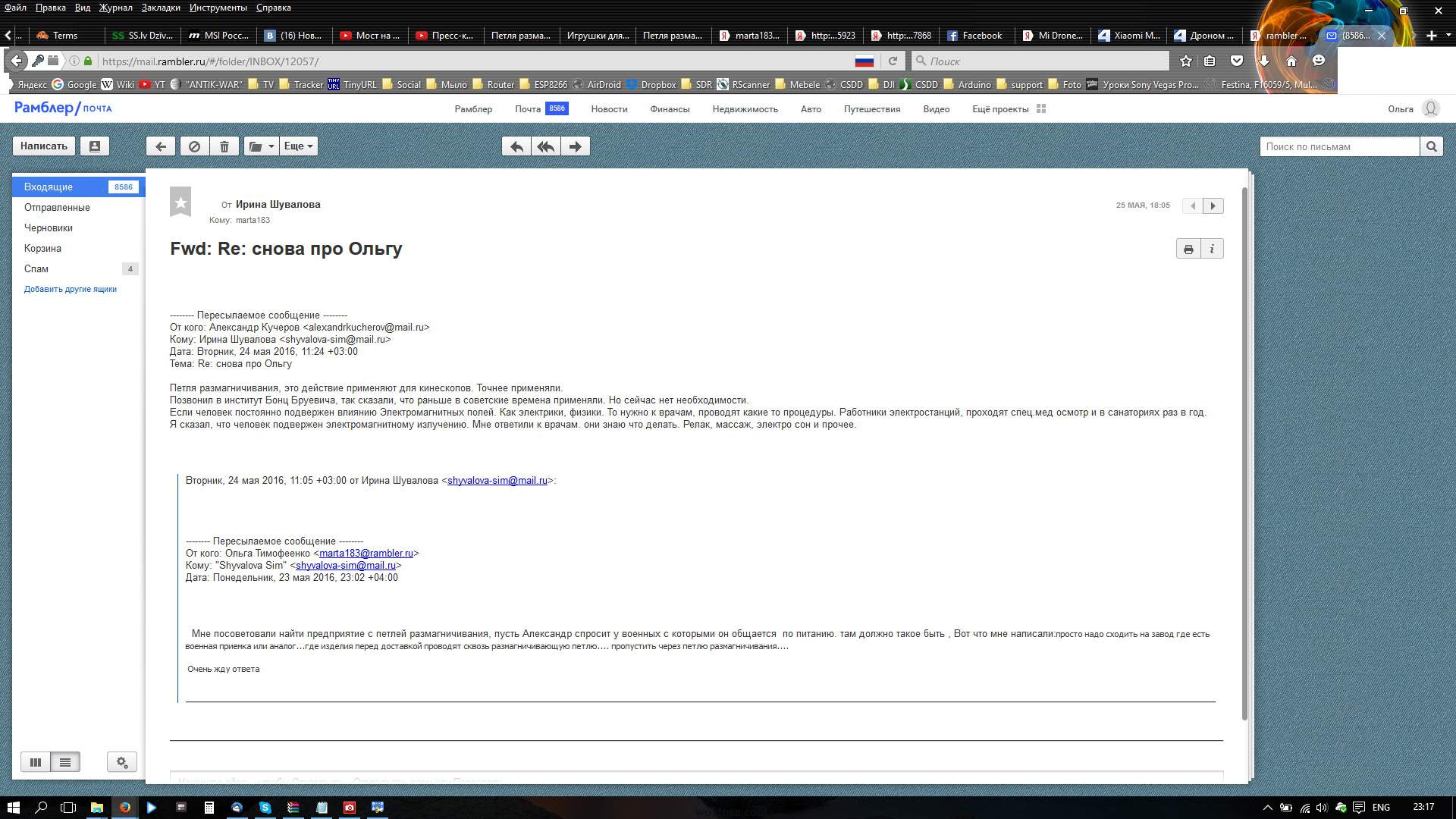1456x819 pixels.
Task: Click Написать compose button
Action: [x=44, y=146]
